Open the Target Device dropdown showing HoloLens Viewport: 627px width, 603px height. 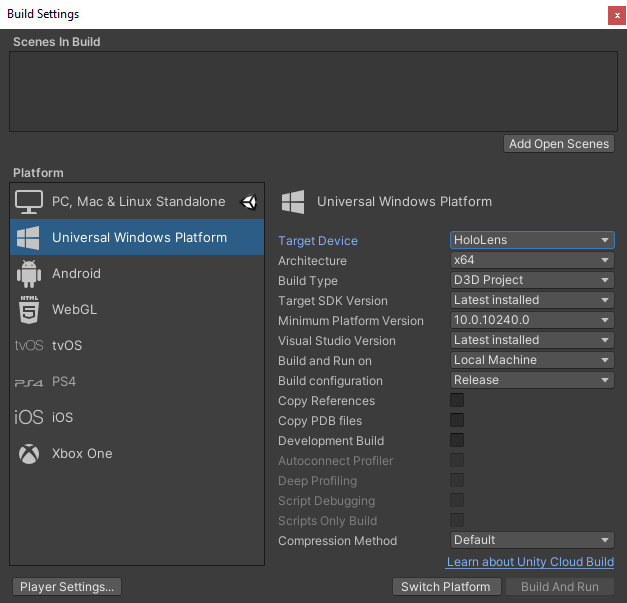(532, 240)
